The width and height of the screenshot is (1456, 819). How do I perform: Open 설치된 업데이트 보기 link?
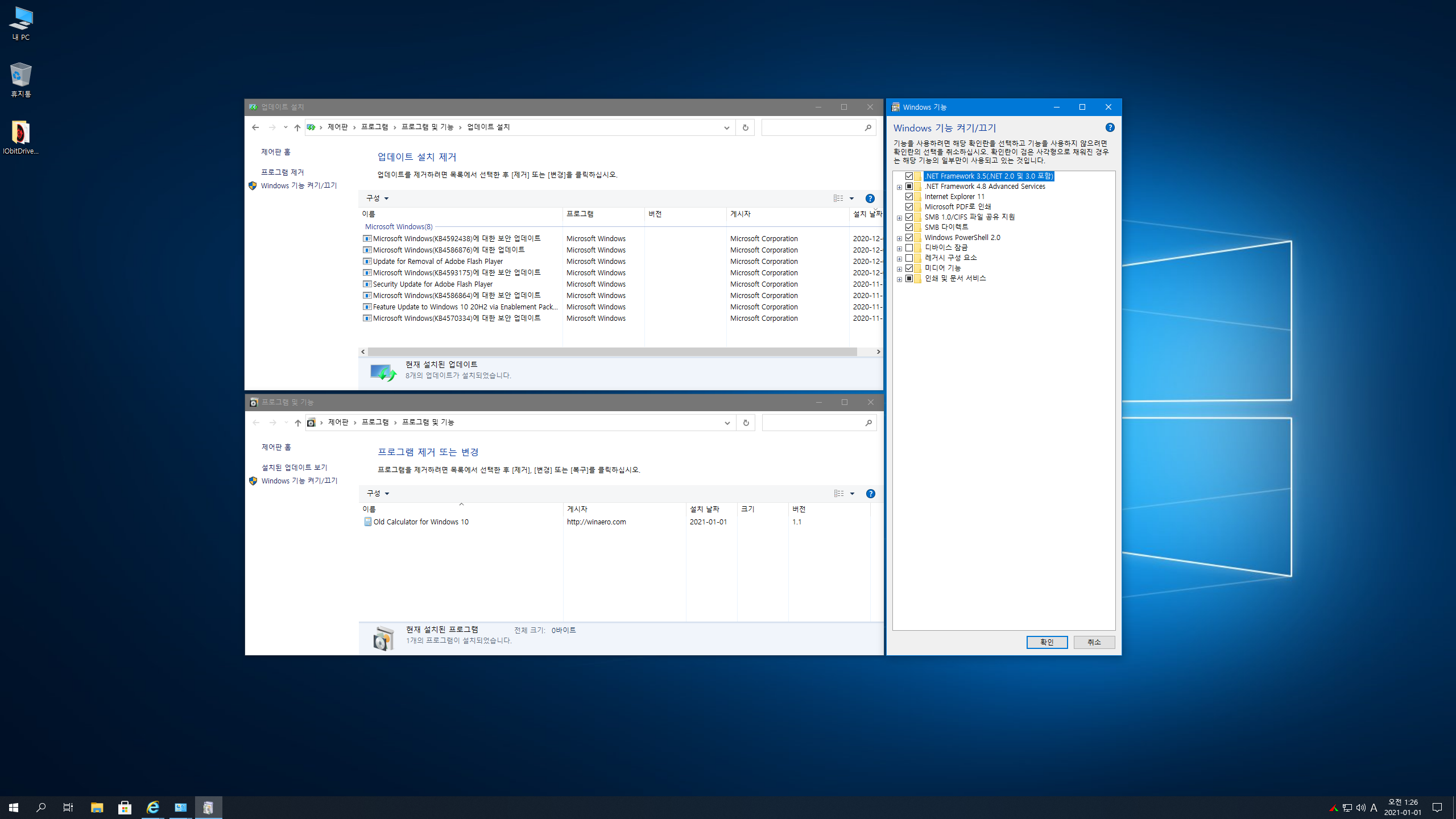tap(294, 468)
